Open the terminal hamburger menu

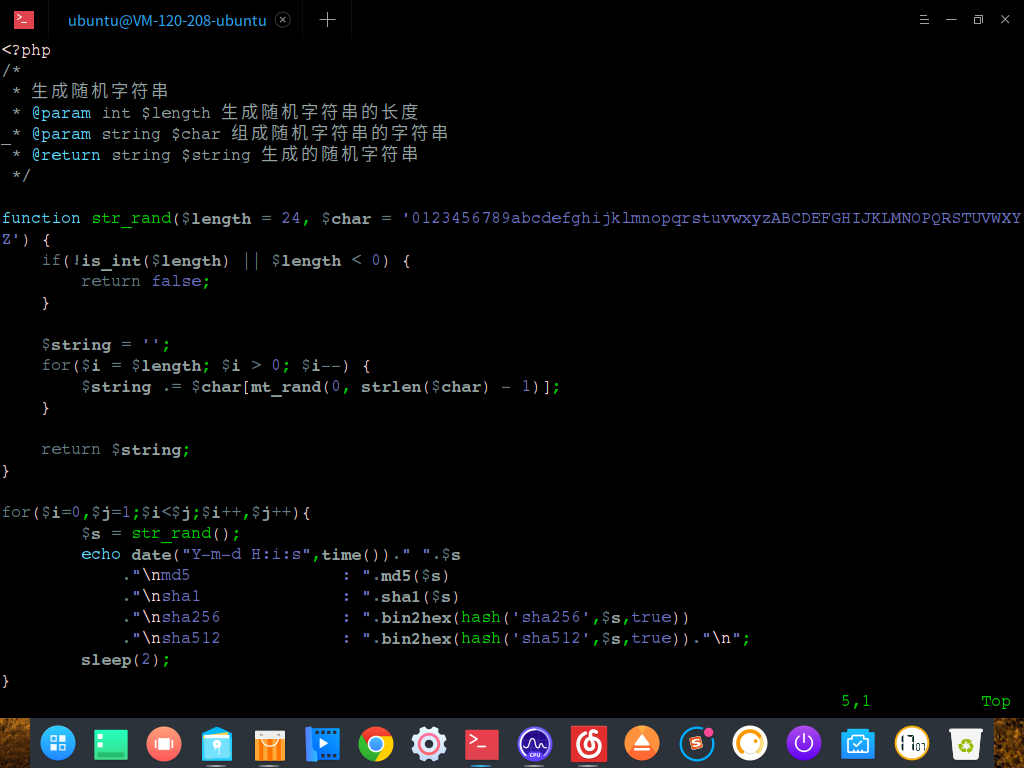(x=924, y=19)
